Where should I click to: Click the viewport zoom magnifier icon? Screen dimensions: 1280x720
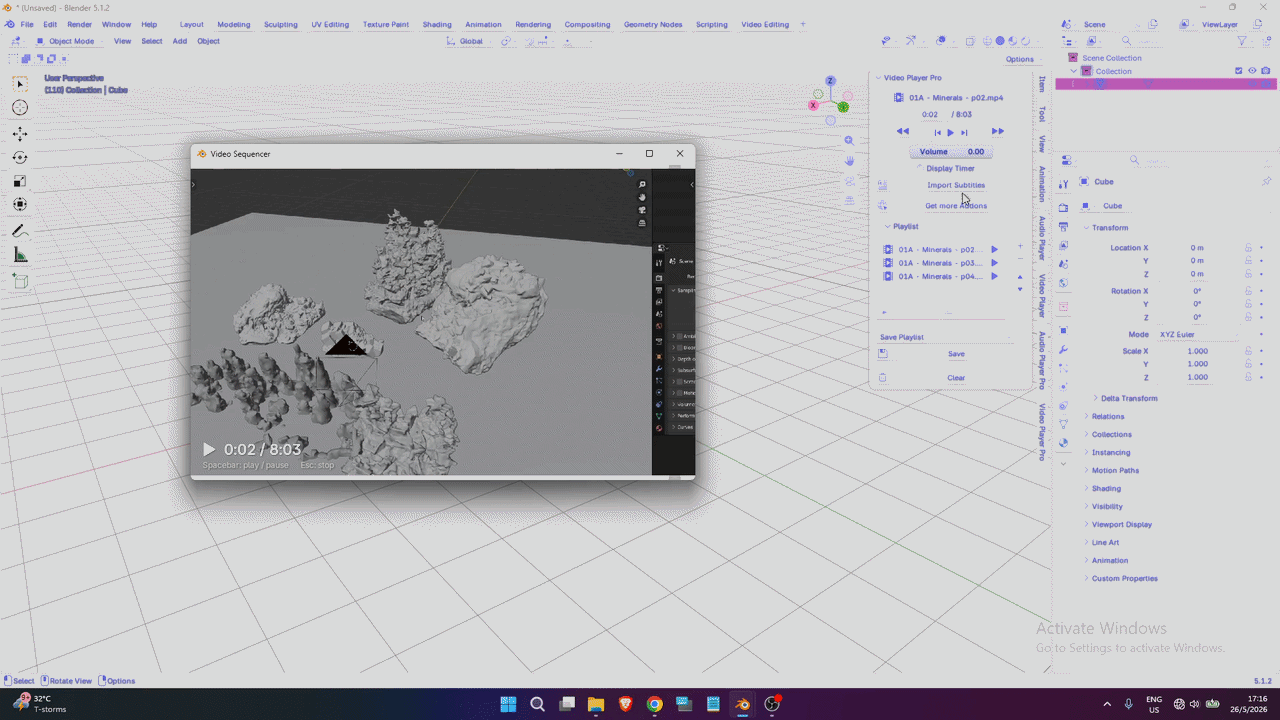tap(849, 141)
